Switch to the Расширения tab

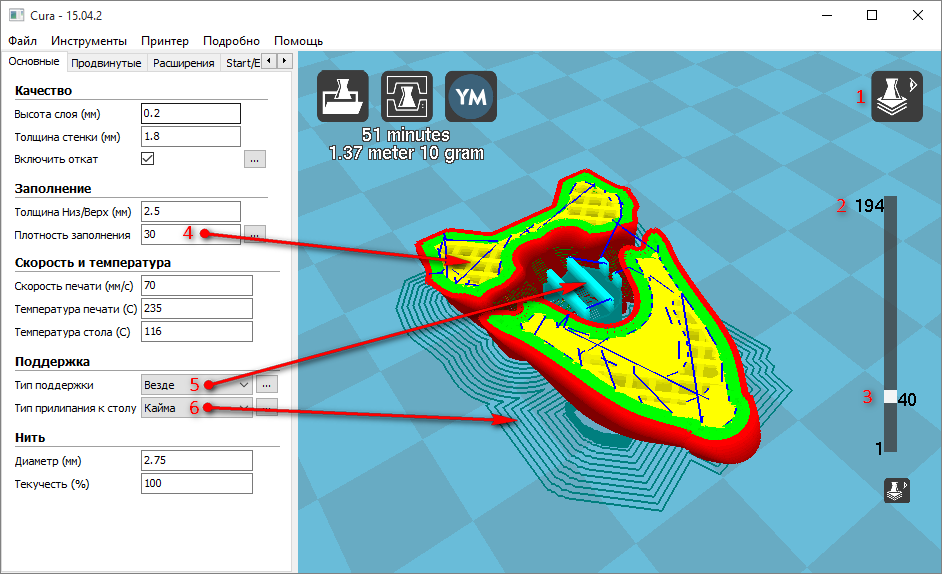pos(183,63)
